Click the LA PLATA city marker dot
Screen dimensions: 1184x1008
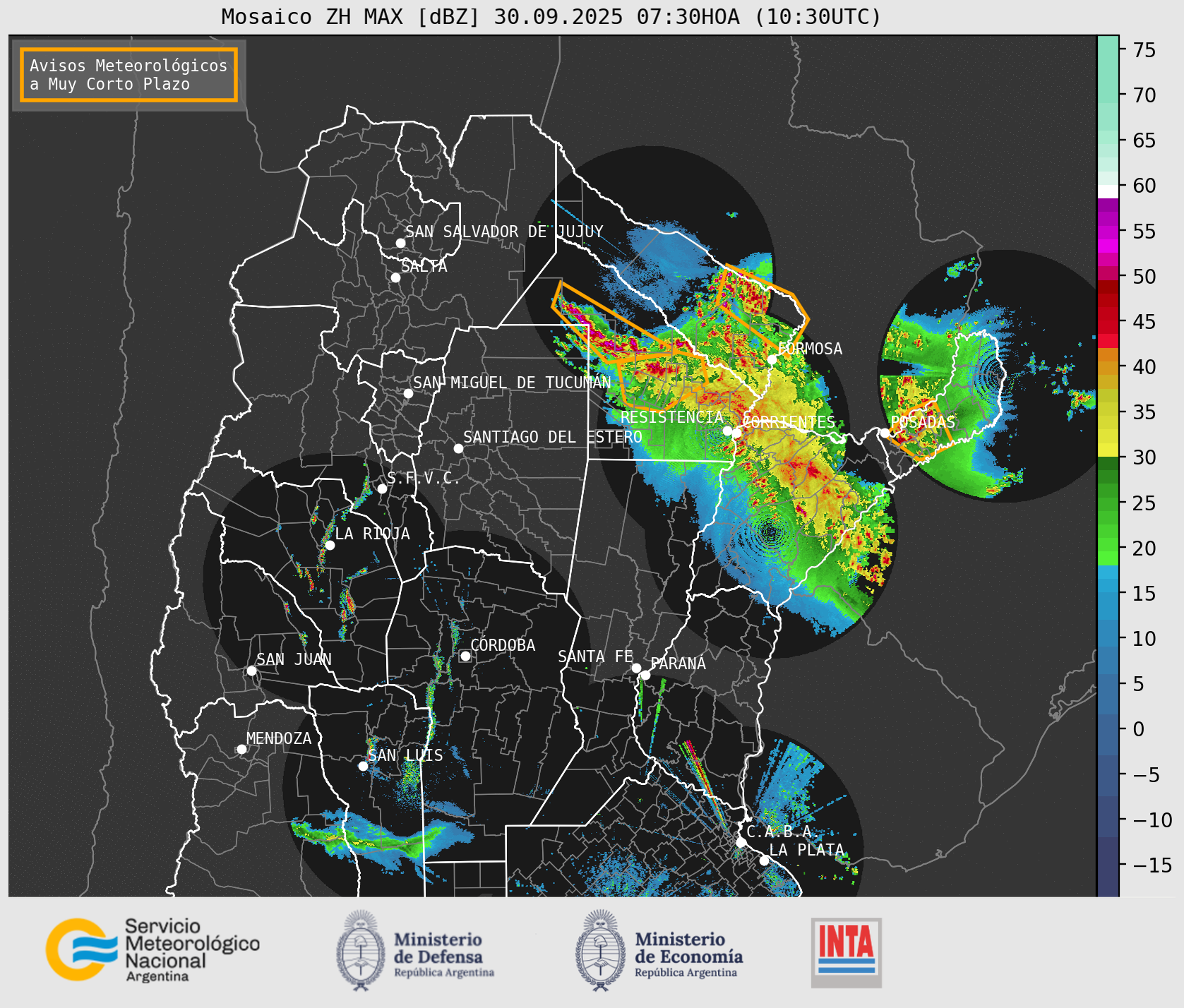tap(764, 860)
